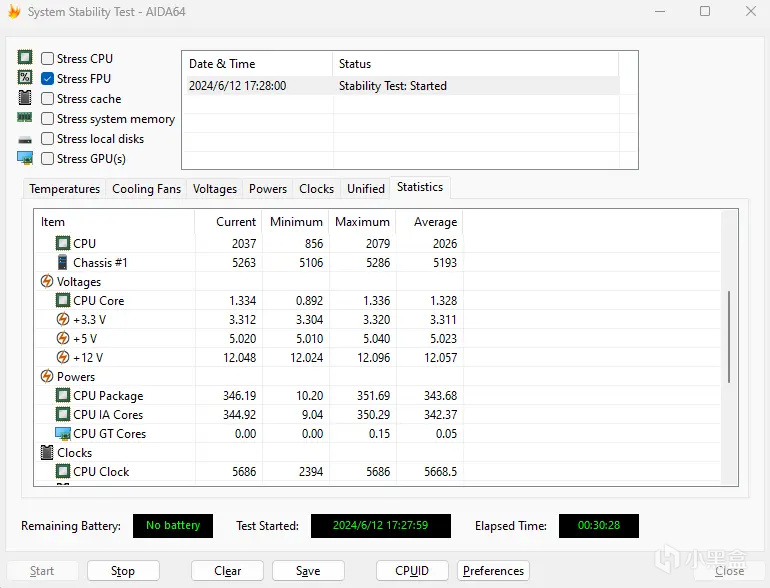Click the Status column header in log
Image resolution: width=770 pixels, height=588 pixels.
[475, 64]
